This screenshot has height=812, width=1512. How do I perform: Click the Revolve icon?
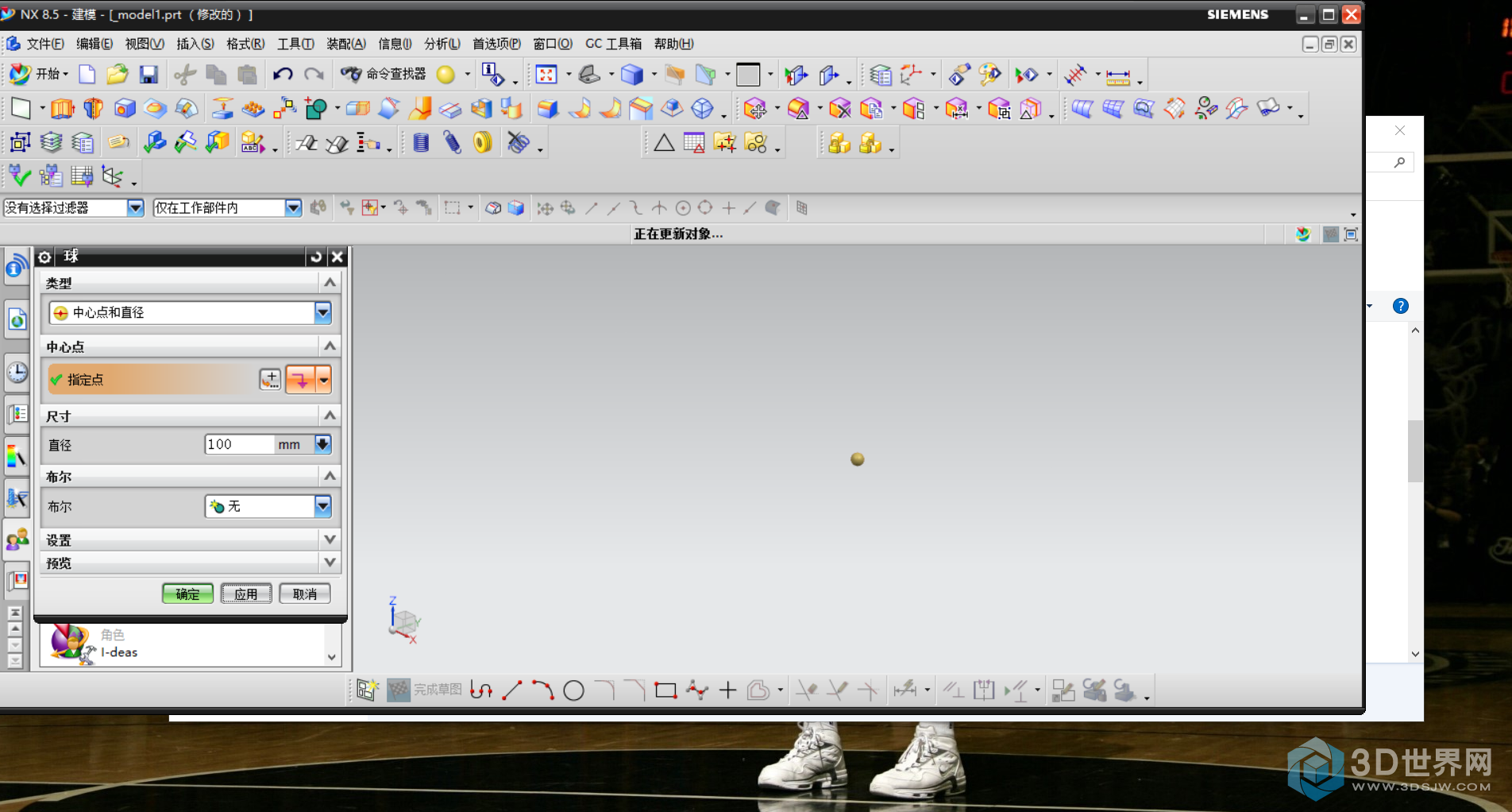point(93,108)
